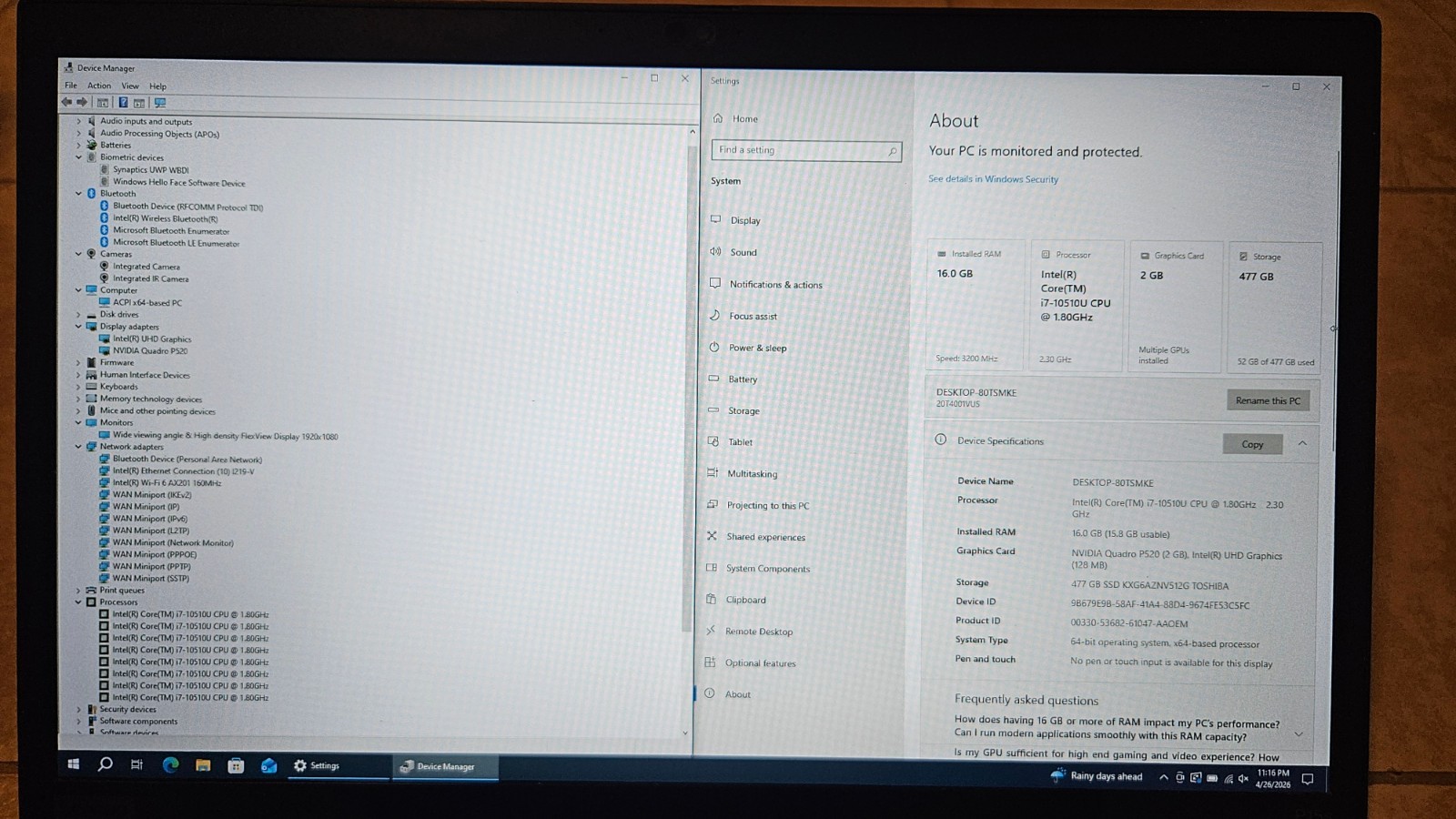Expand the Disk drives node
Viewport: 1456px width, 819px height.
pyautogui.click(x=78, y=314)
